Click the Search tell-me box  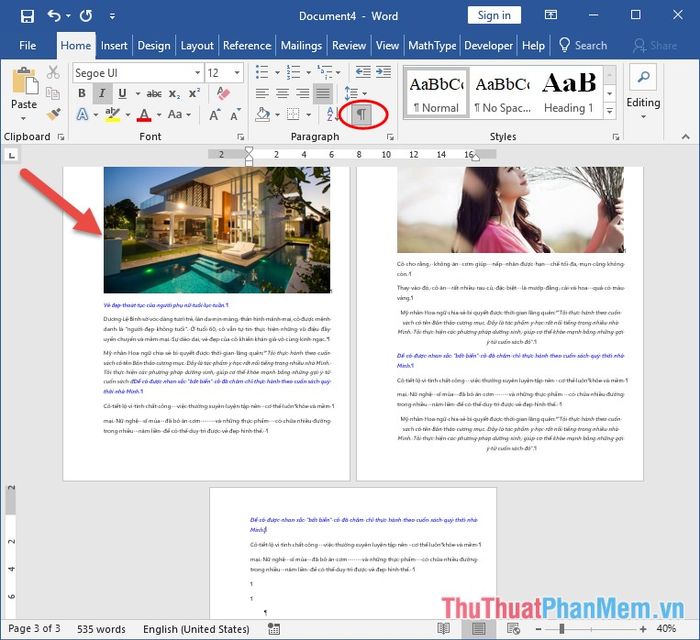click(583, 46)
